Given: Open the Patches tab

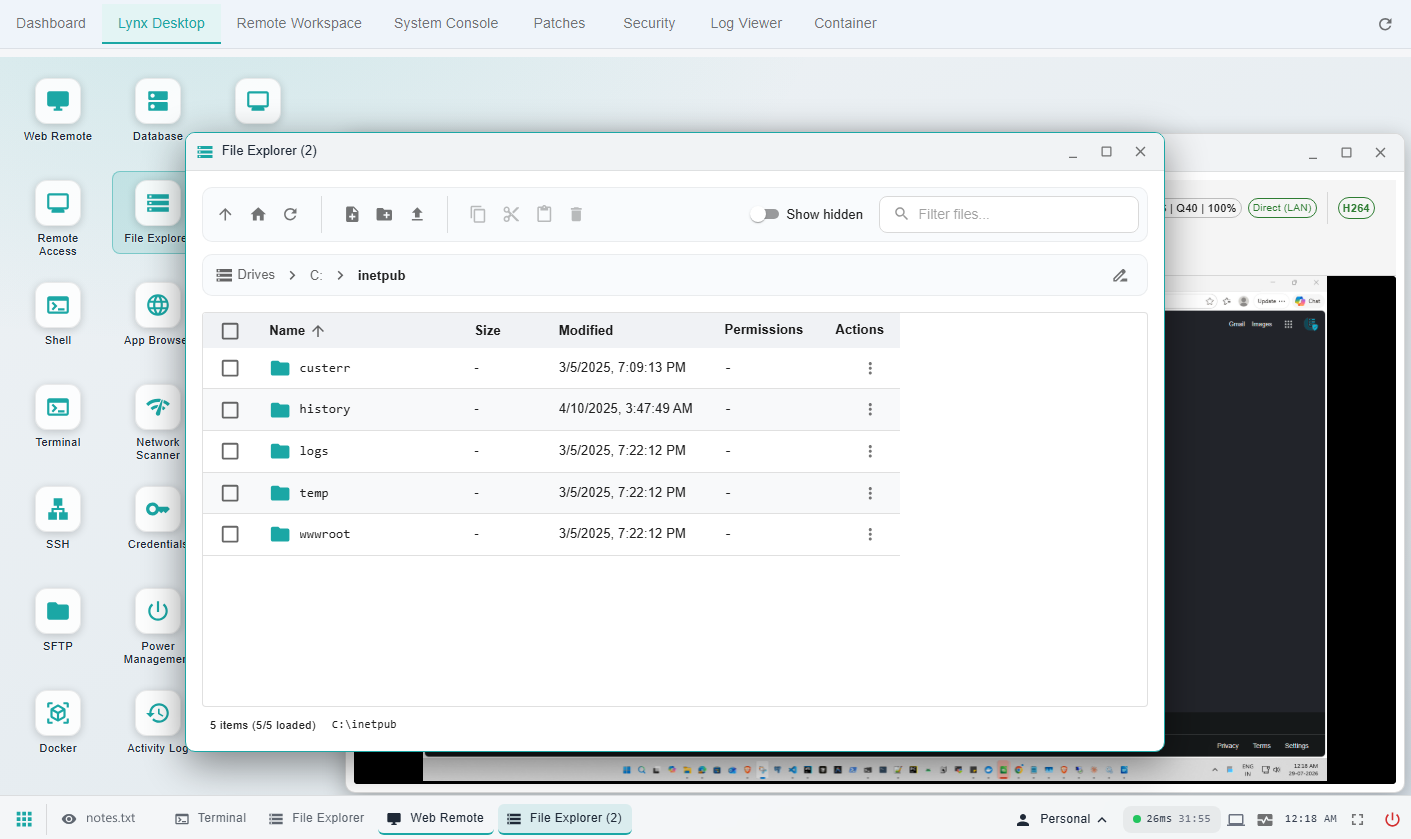Looking at the screenshot, I should coord(559,23).
